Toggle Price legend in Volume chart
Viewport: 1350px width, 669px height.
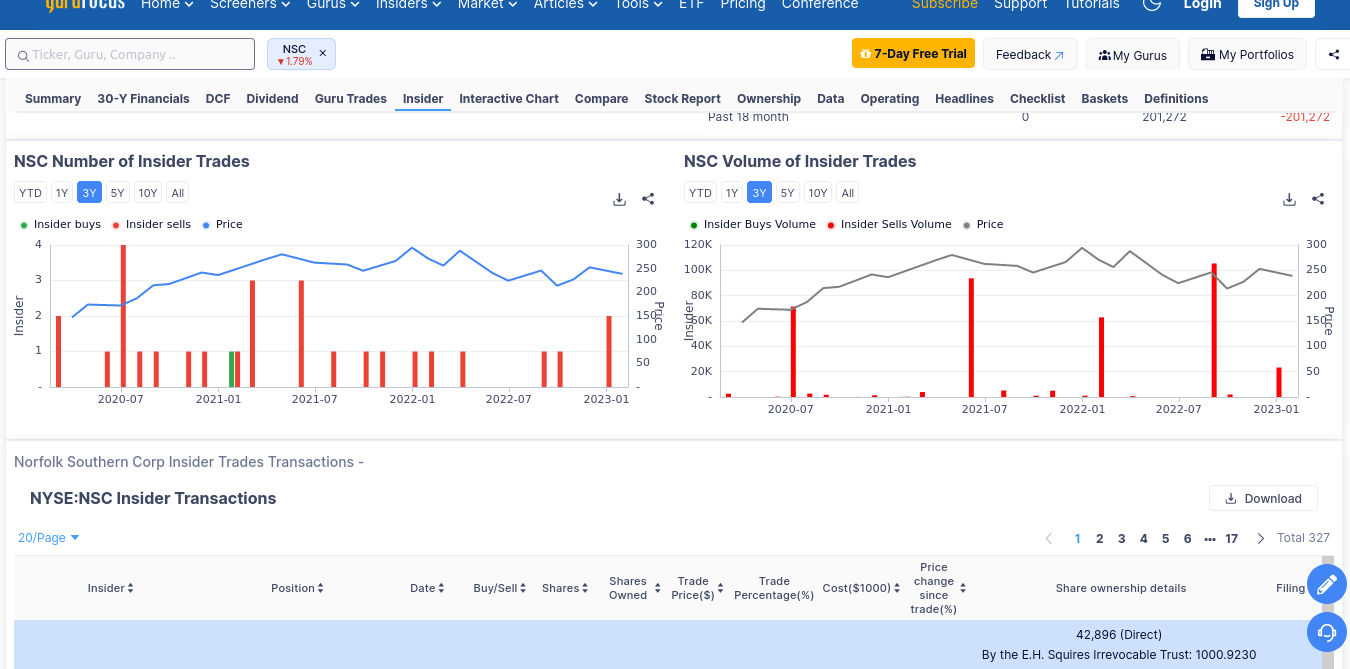point(983,224)
